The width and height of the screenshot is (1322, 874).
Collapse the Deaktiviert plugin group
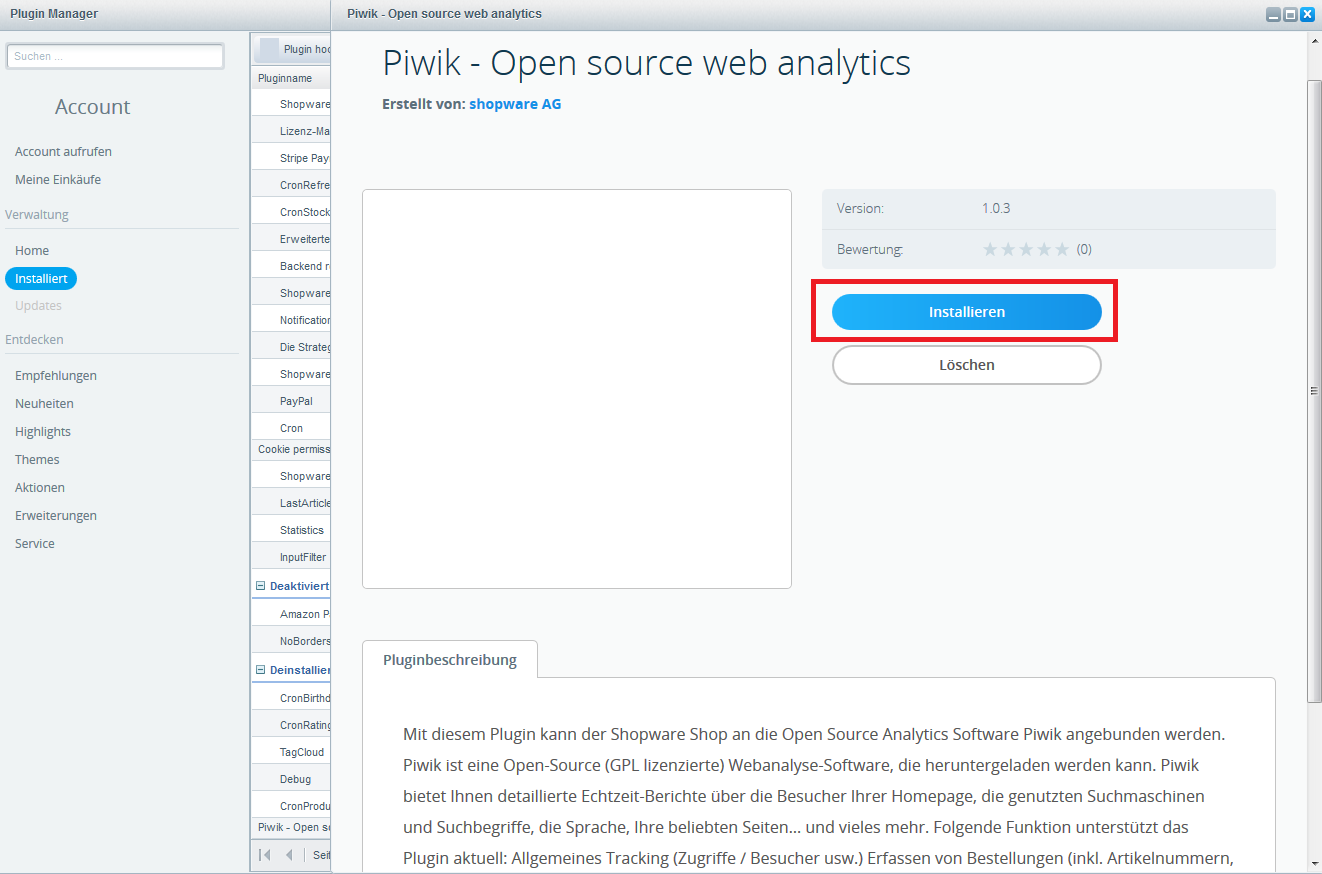click(x=261, y=586)
